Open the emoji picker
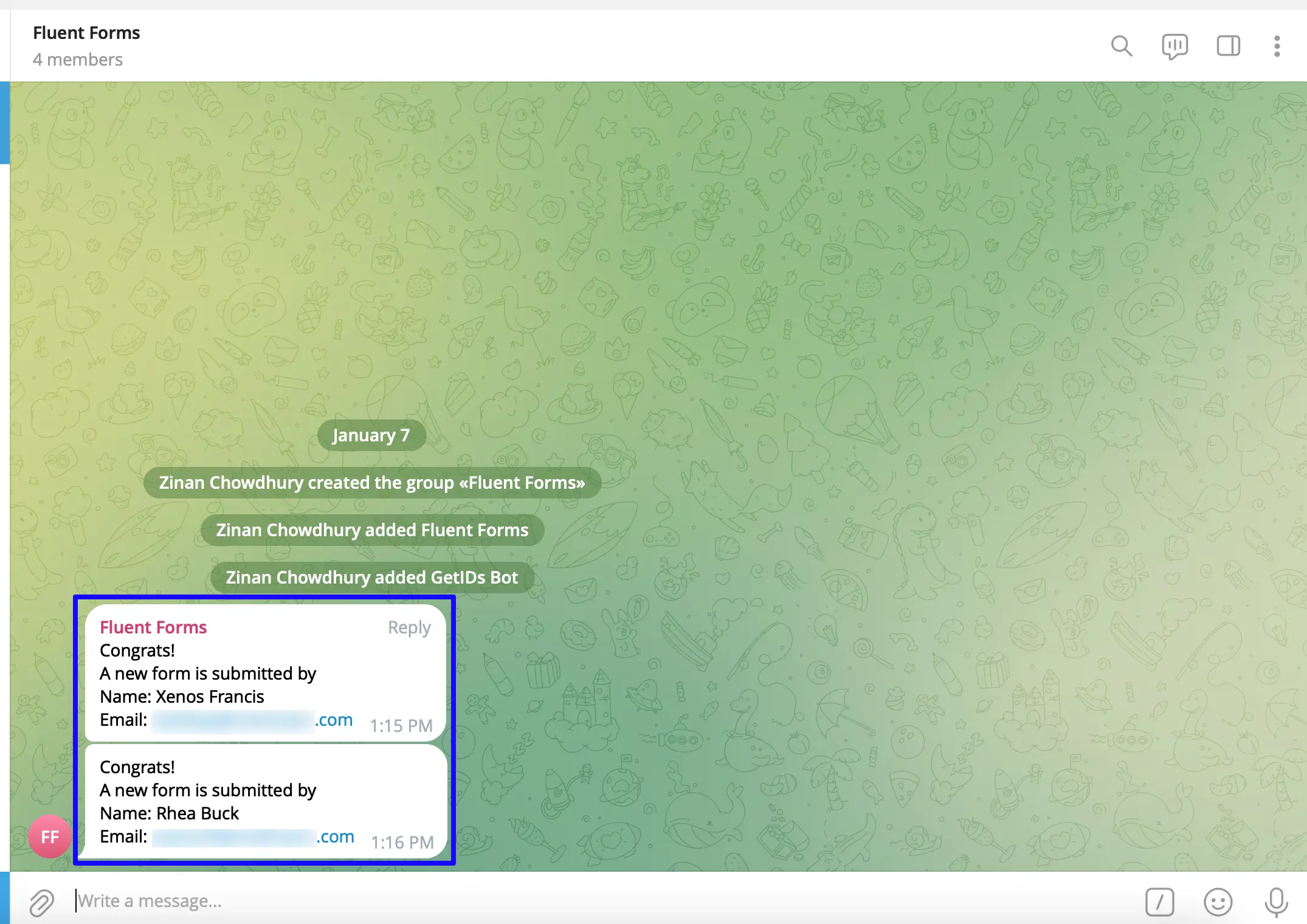Image resolution: width=1307 pixels, height=924 pixels. (1217, 902)
